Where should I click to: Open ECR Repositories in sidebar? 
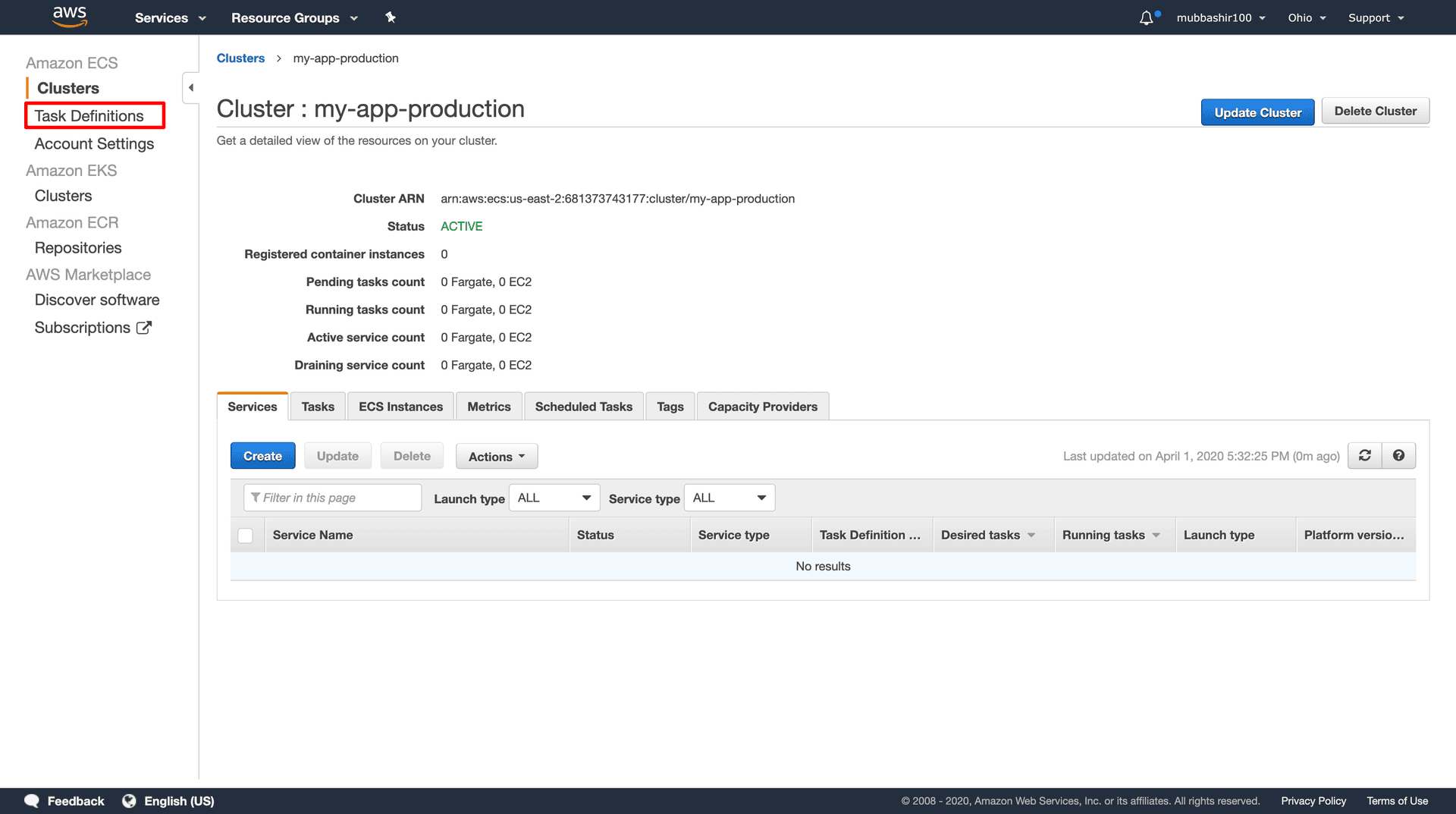(x=78, y=248)
